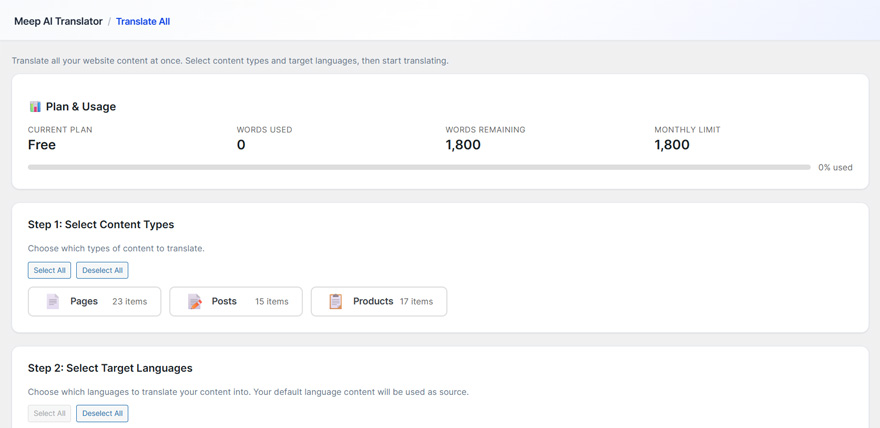The image size is (880, 428).
Task: Go to the Translate All breadcrumb
Action: (x=143, y=21)
